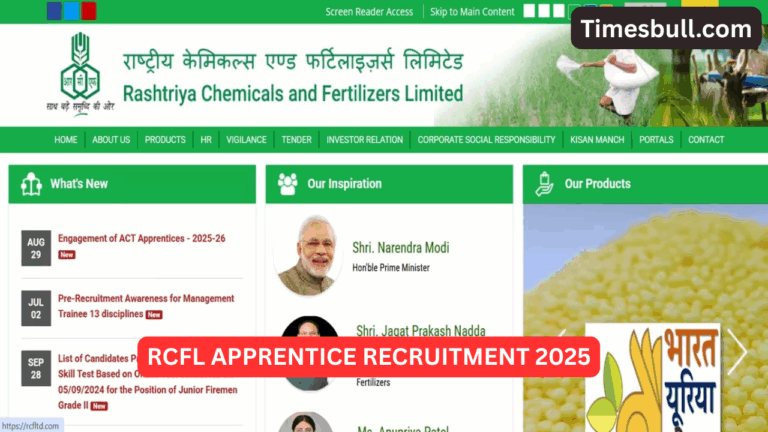This screenshot has width=768, height=432.
Task: Click the red YouTube square icon
Action: pos(89,11)
